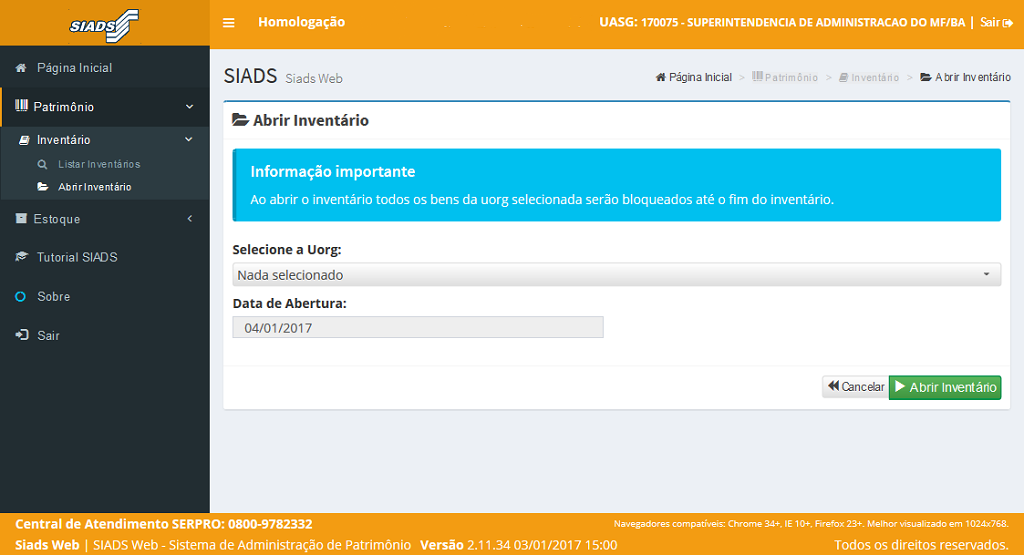This screenshot has width=1024, height=555.
Task: Click the book icon next to Inventário in sidebar
Action: pos(24,140)
